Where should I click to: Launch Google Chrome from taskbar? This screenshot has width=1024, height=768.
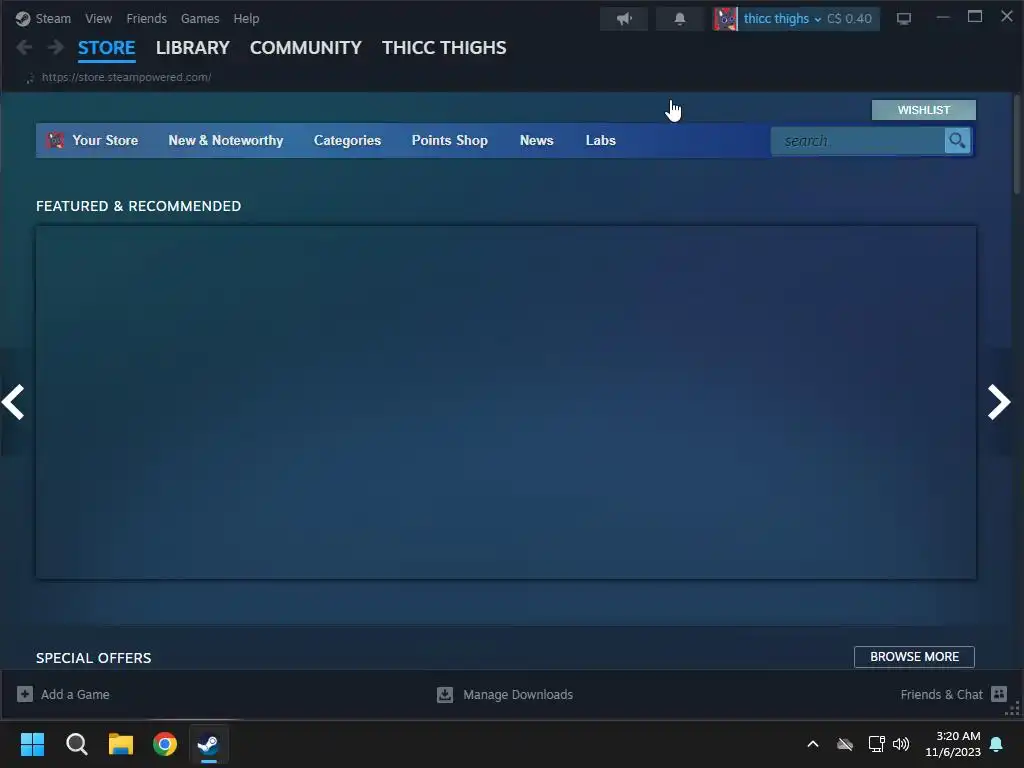coord(165,744)
